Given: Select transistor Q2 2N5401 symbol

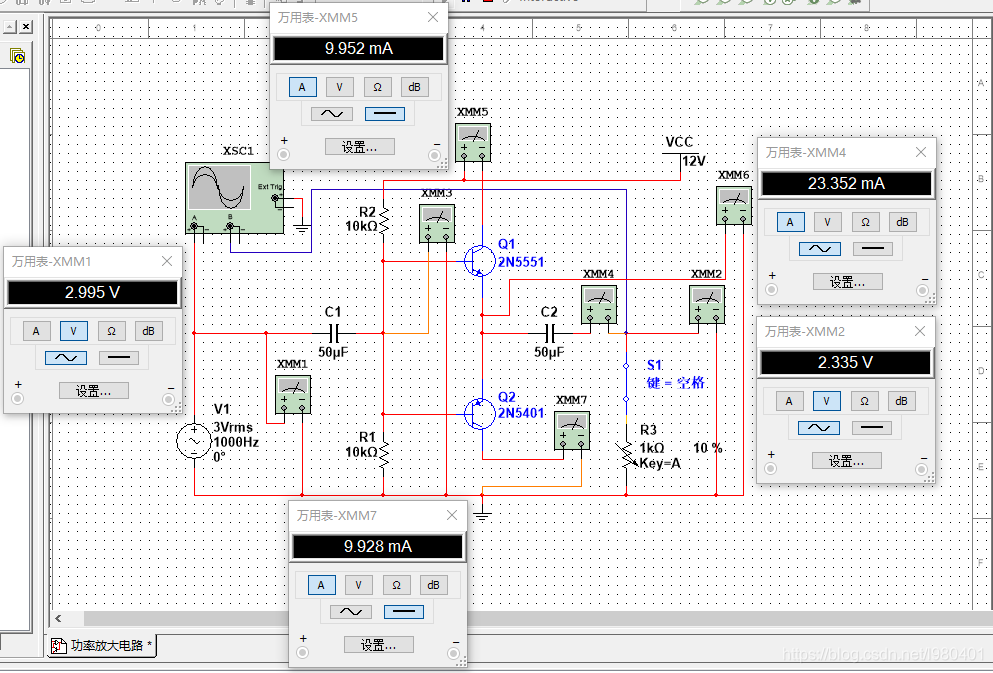Looking at the screenshot, I should coord(479,413).
